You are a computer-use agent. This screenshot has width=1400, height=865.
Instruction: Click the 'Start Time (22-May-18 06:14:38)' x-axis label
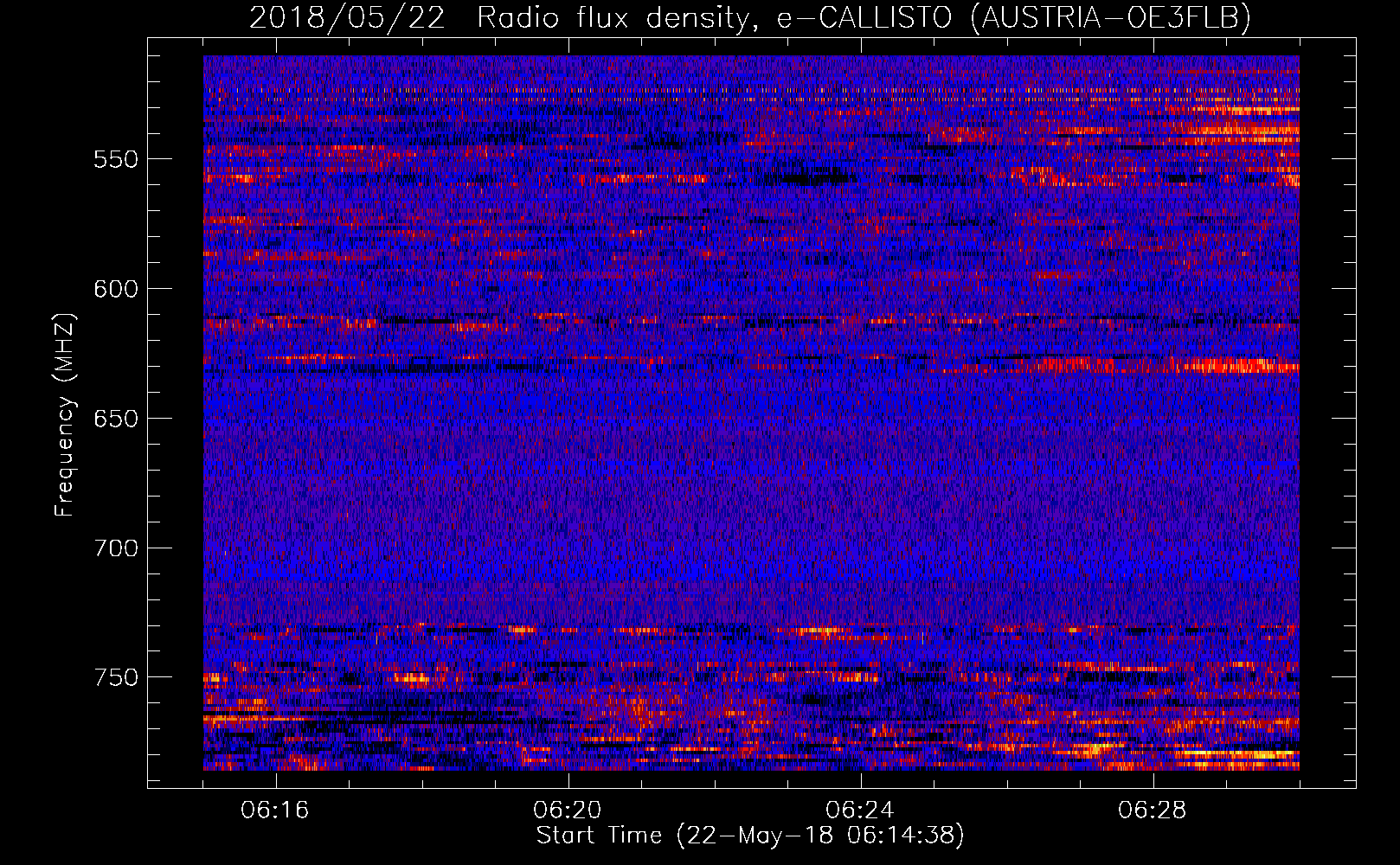click(750, 836)
